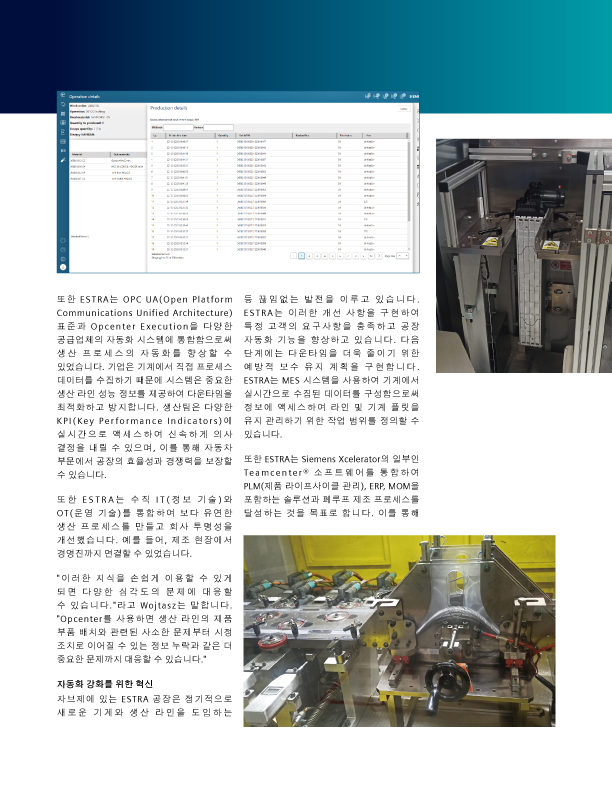The image size is (612, 792).
Task: Open the card-shaped icon in the left sidebar
Action: coord(63,141)
